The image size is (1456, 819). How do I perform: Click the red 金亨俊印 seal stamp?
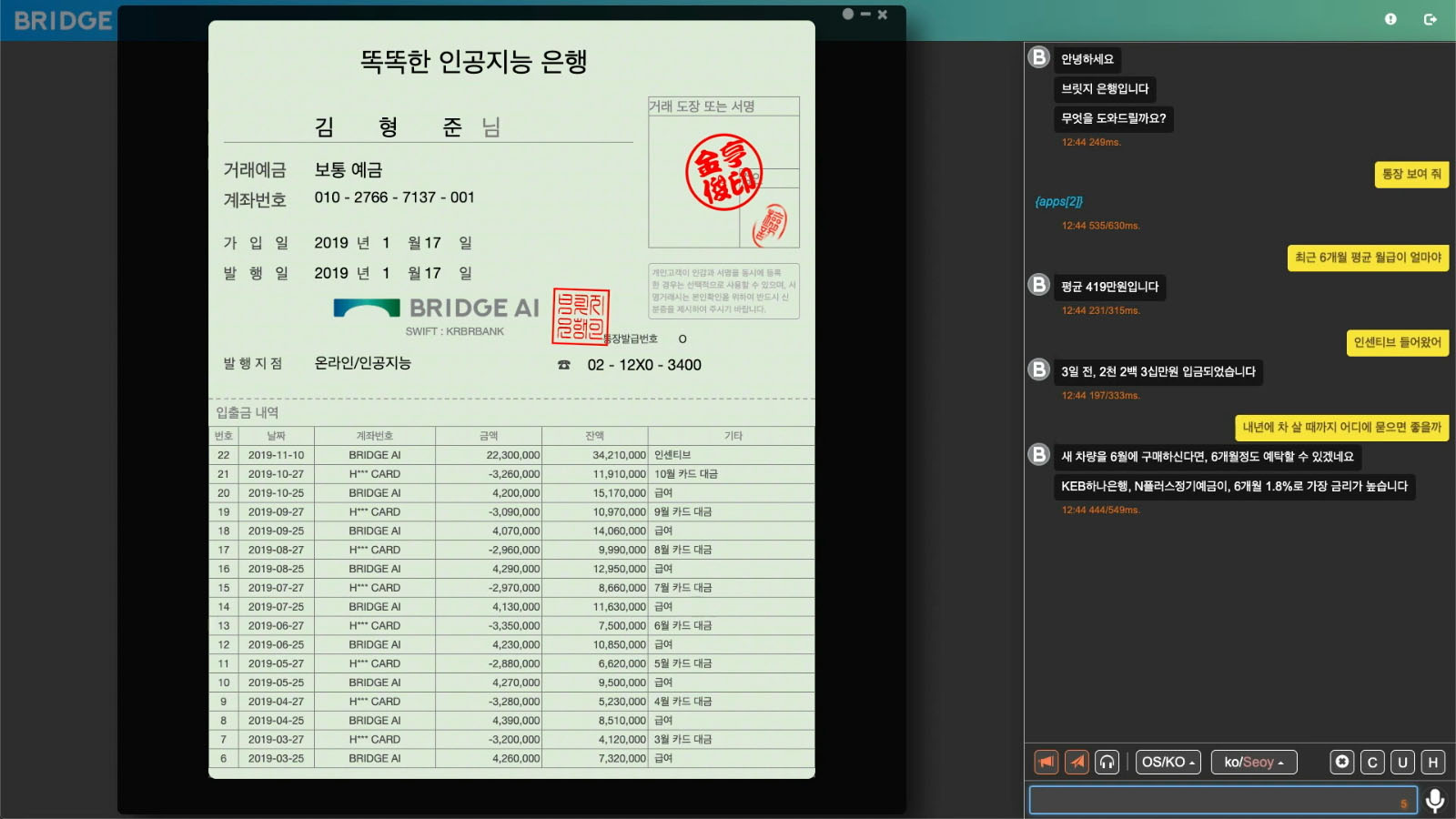724,172
